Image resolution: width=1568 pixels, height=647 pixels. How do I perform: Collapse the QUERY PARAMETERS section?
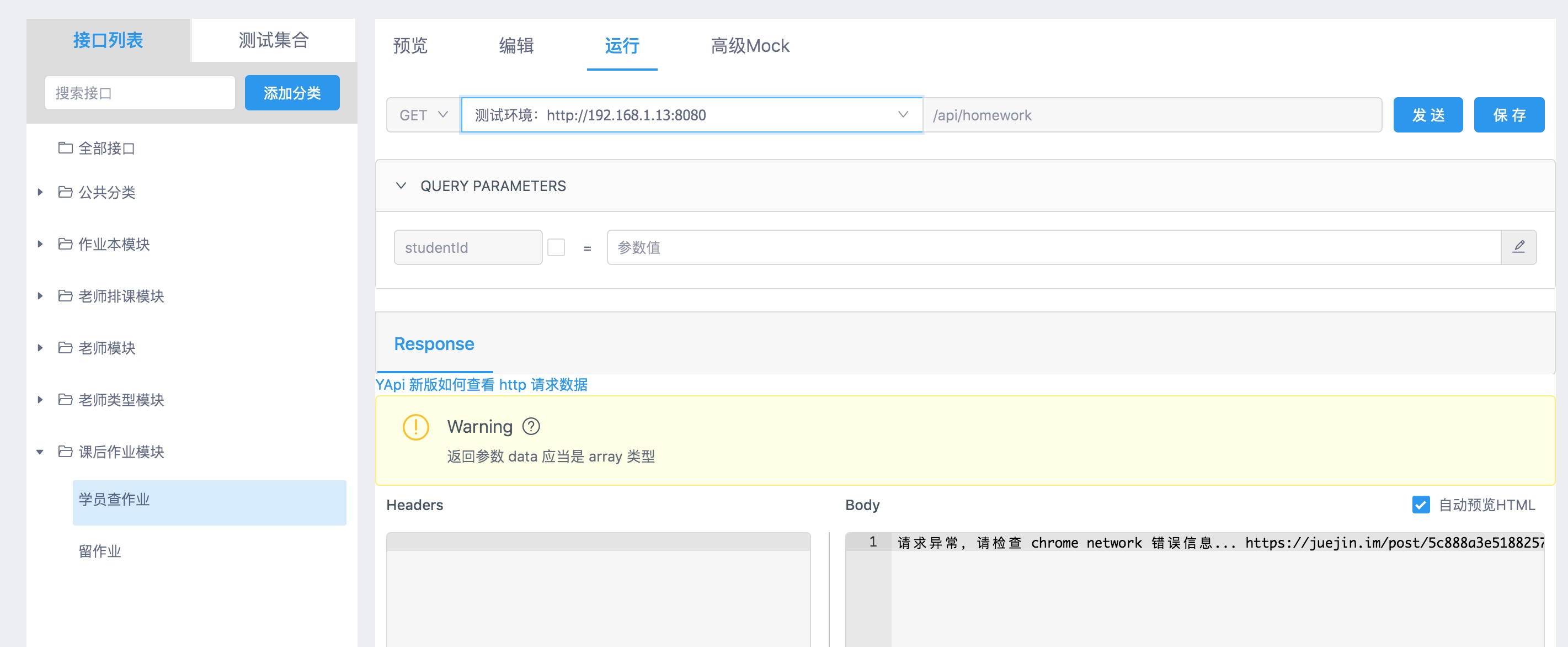401,186
